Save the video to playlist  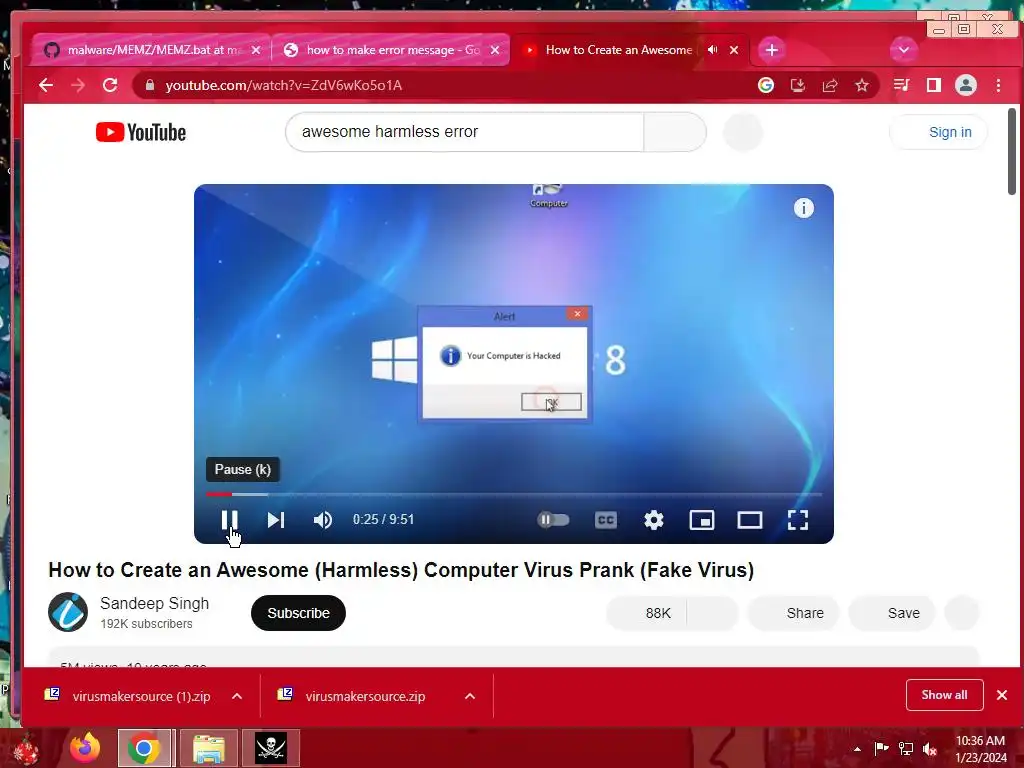click(892, 613)
